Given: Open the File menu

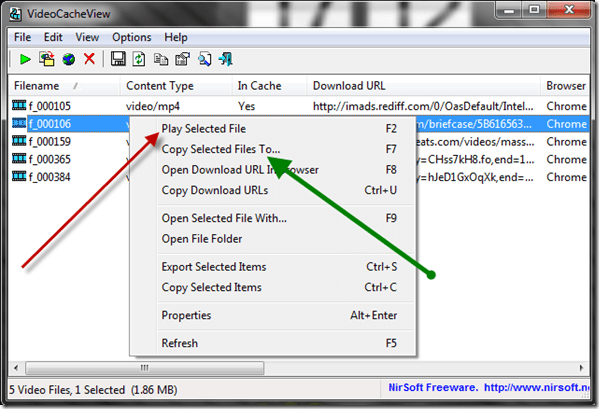Looking at the screenshot, I should point(23,37).
